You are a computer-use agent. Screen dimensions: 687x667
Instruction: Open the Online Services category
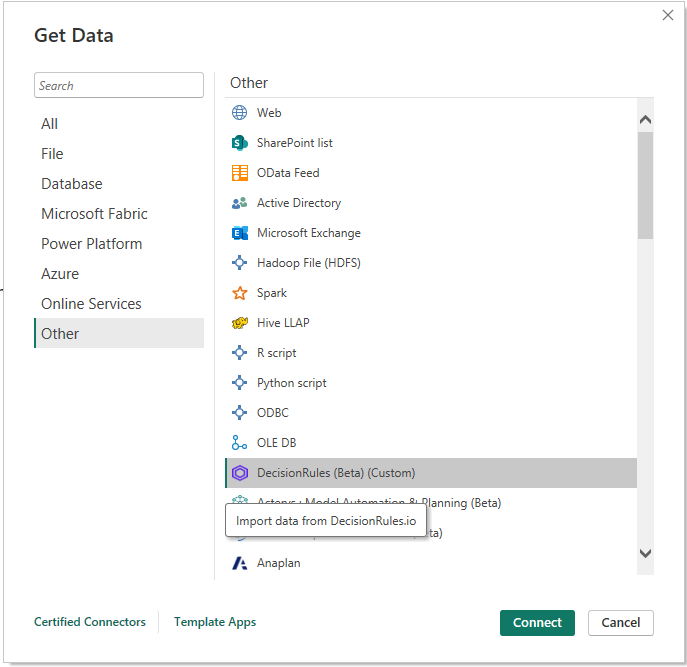[91, 304]
